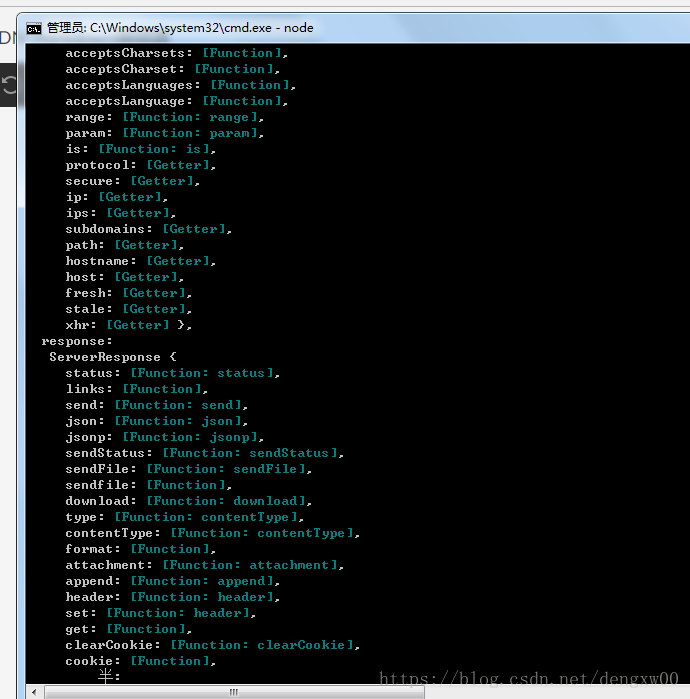
Task: Click the line 'append: [Function: append],'
Action: click(x=172, y=581)
